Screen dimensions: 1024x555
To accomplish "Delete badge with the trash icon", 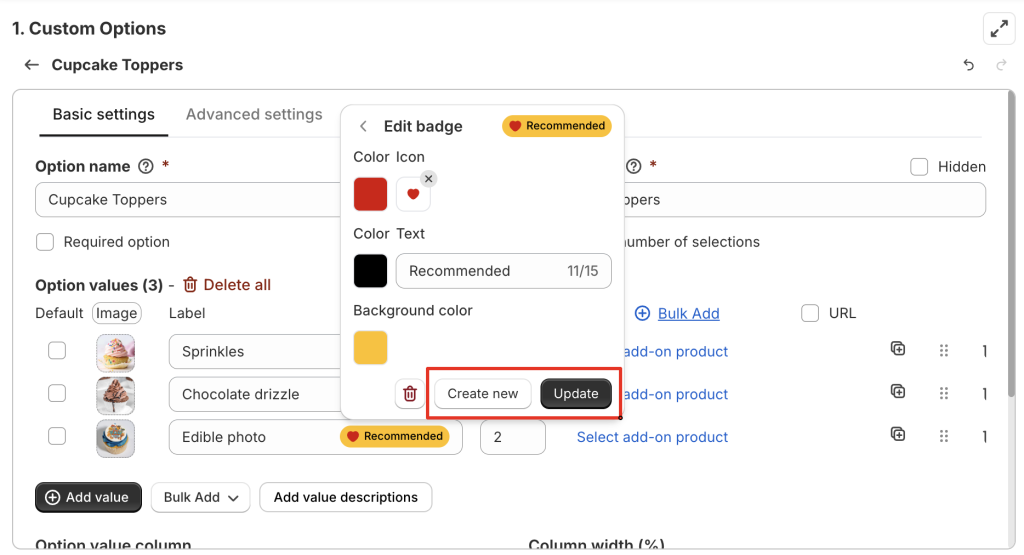I will pyautogui.click(x=410, y=394).
